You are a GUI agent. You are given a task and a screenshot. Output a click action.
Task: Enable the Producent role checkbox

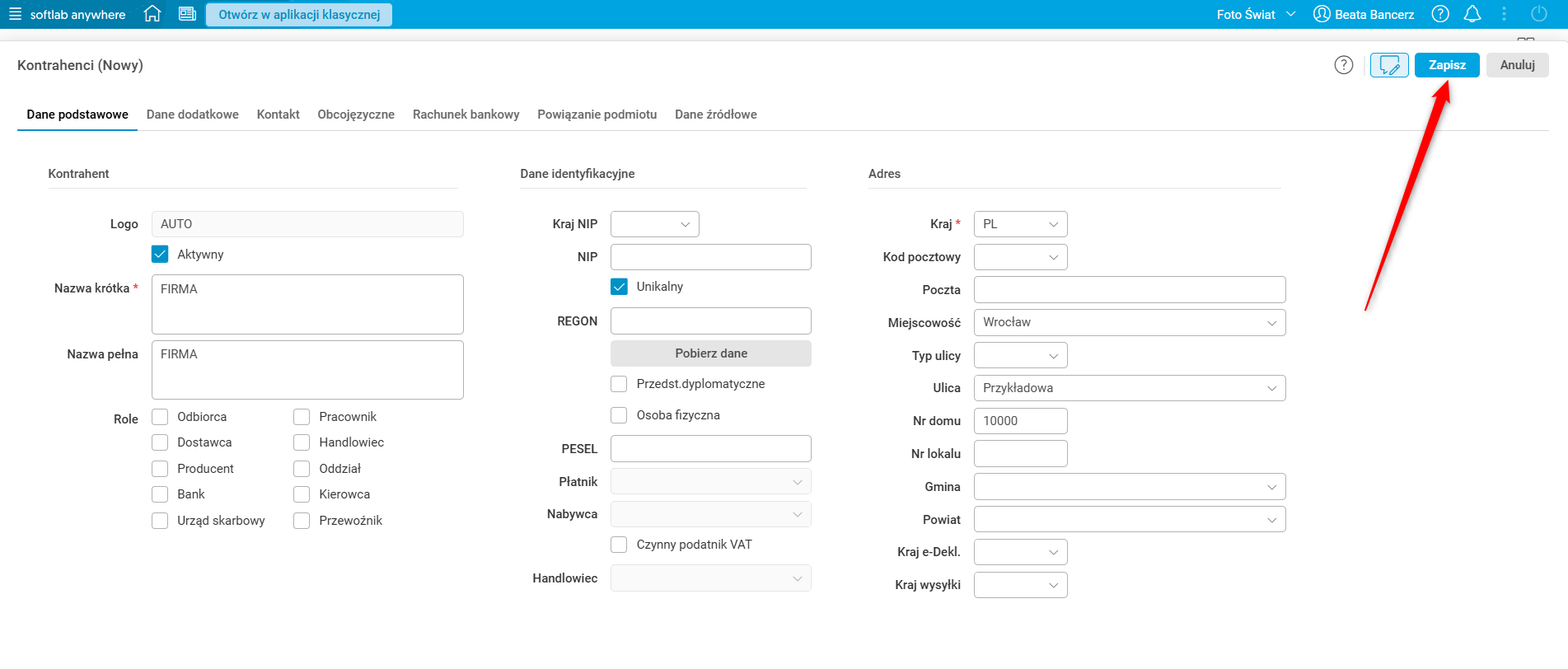pyautogui.click(x=160, y=469)
